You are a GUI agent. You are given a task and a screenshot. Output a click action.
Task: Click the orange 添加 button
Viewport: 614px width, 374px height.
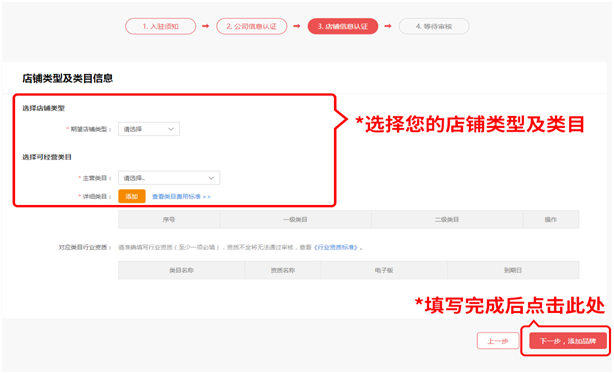coord(132,196)
